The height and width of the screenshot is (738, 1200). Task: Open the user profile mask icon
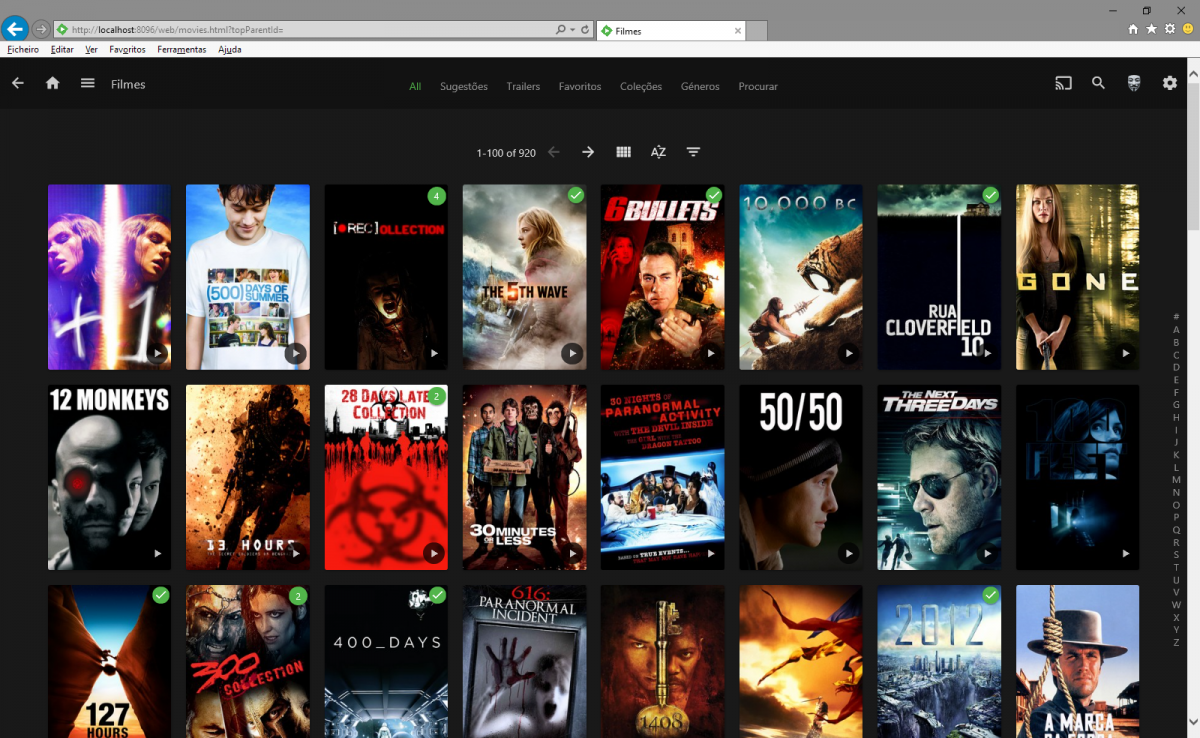click(x=1134, y=84)
